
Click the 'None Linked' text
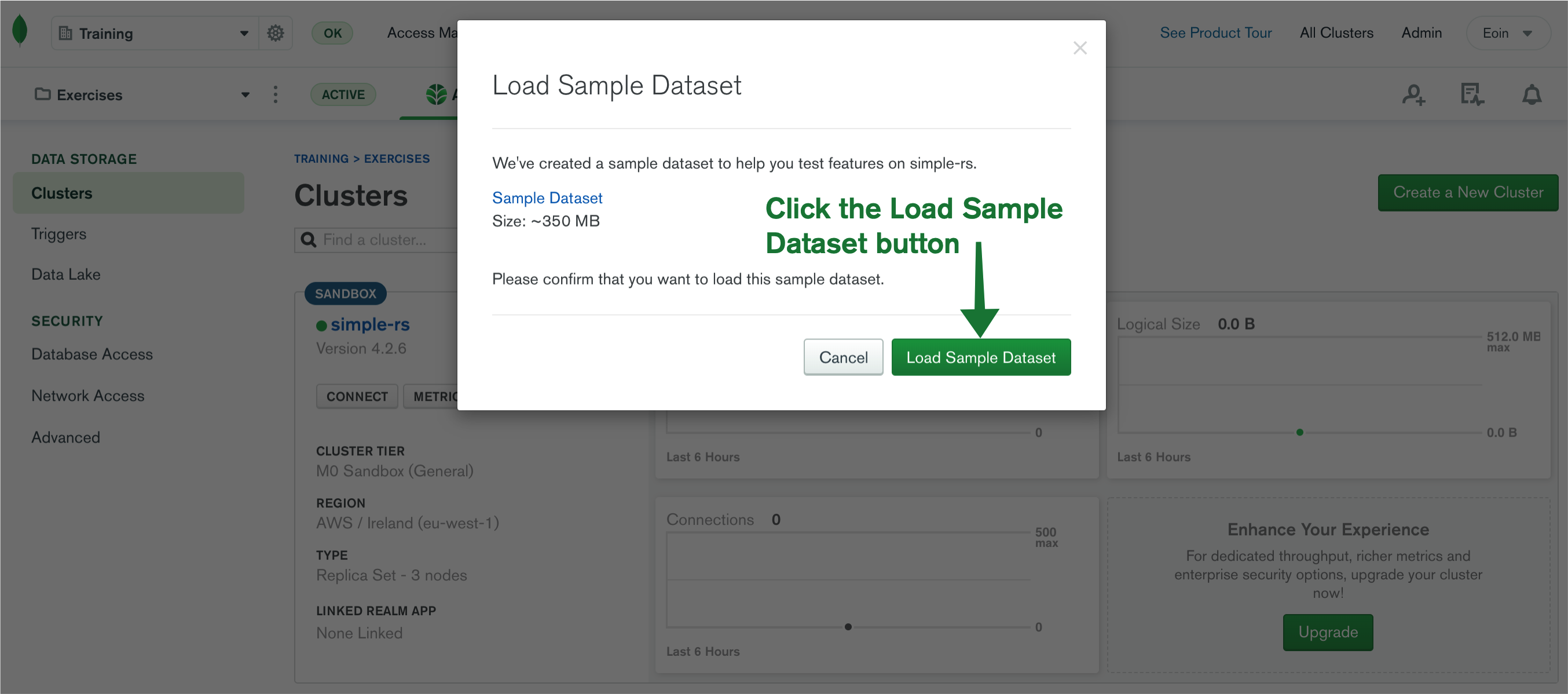359,633
